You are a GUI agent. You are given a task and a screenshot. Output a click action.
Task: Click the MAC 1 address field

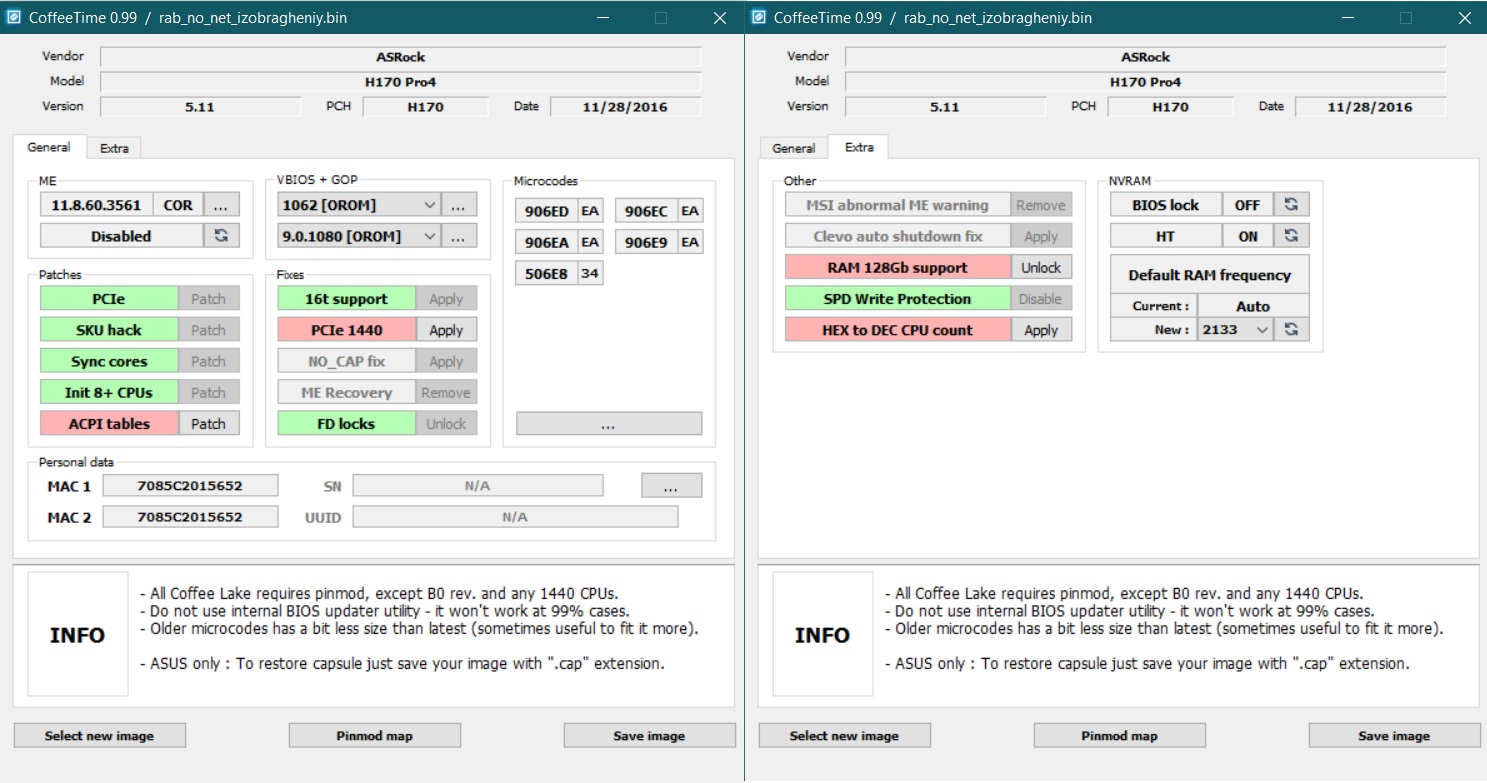[190, 486]
